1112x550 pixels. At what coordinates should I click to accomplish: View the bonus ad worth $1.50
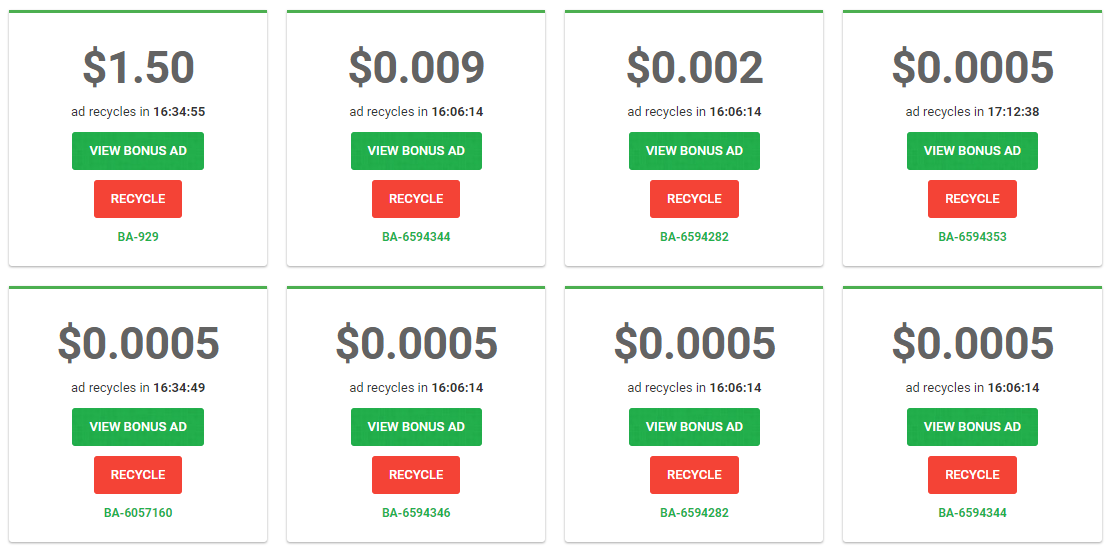click(x=138, y=150)
